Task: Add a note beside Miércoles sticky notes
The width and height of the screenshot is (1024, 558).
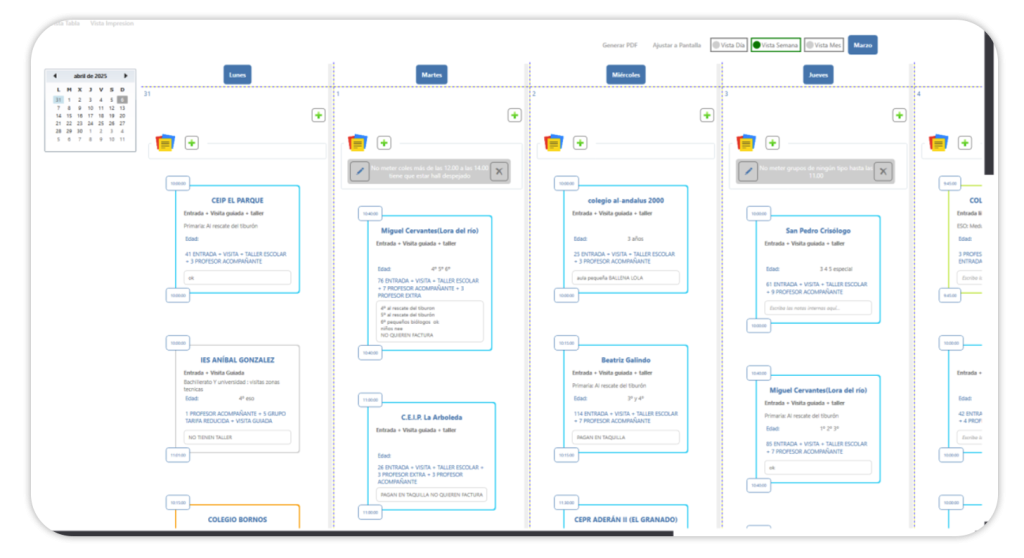Action: pyautogui.click(x=580, y=143)
